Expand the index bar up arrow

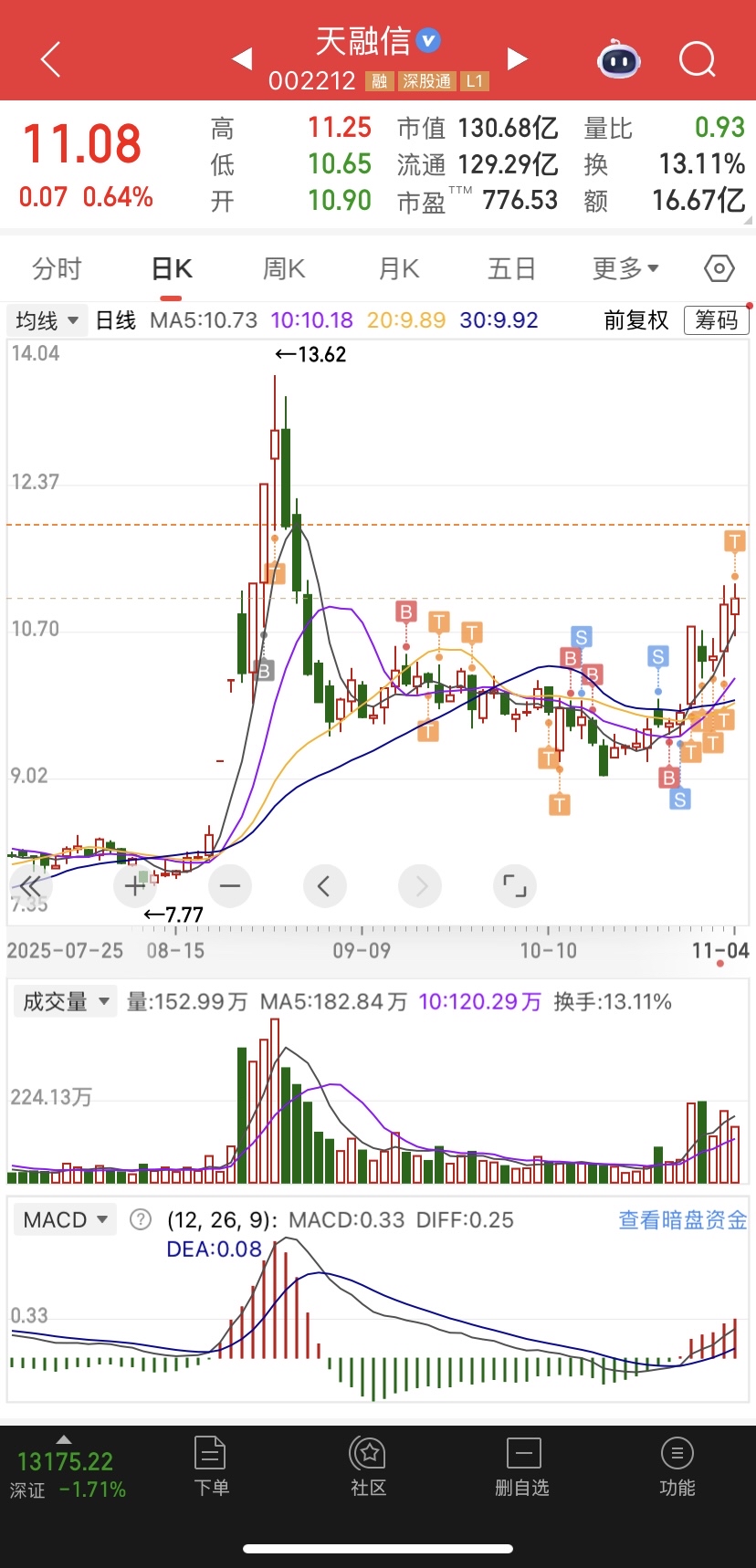coord(64,1439)
